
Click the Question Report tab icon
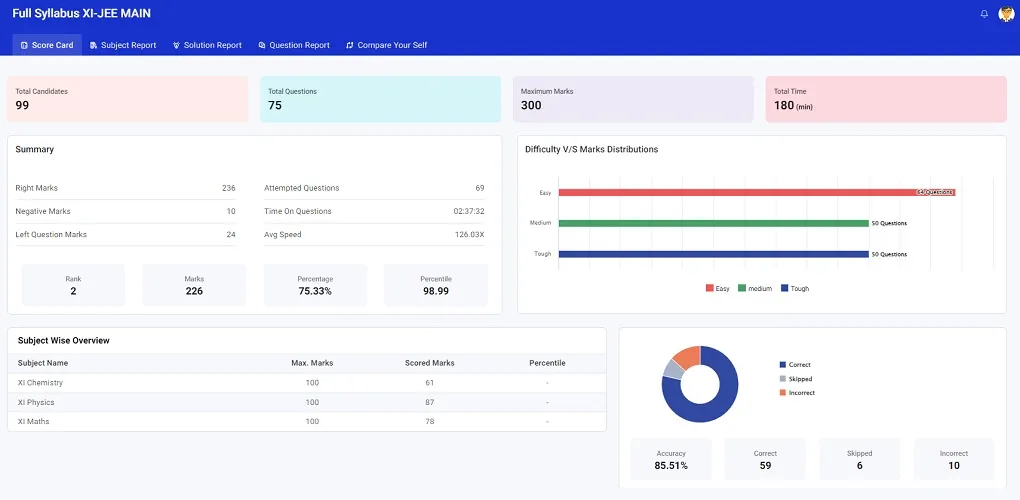point(262,45)
